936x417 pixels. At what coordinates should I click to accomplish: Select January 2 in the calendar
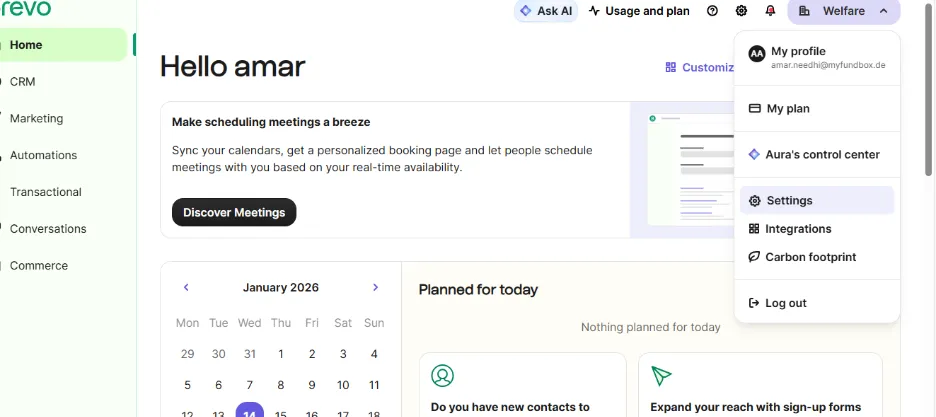(x=312, y=354)
